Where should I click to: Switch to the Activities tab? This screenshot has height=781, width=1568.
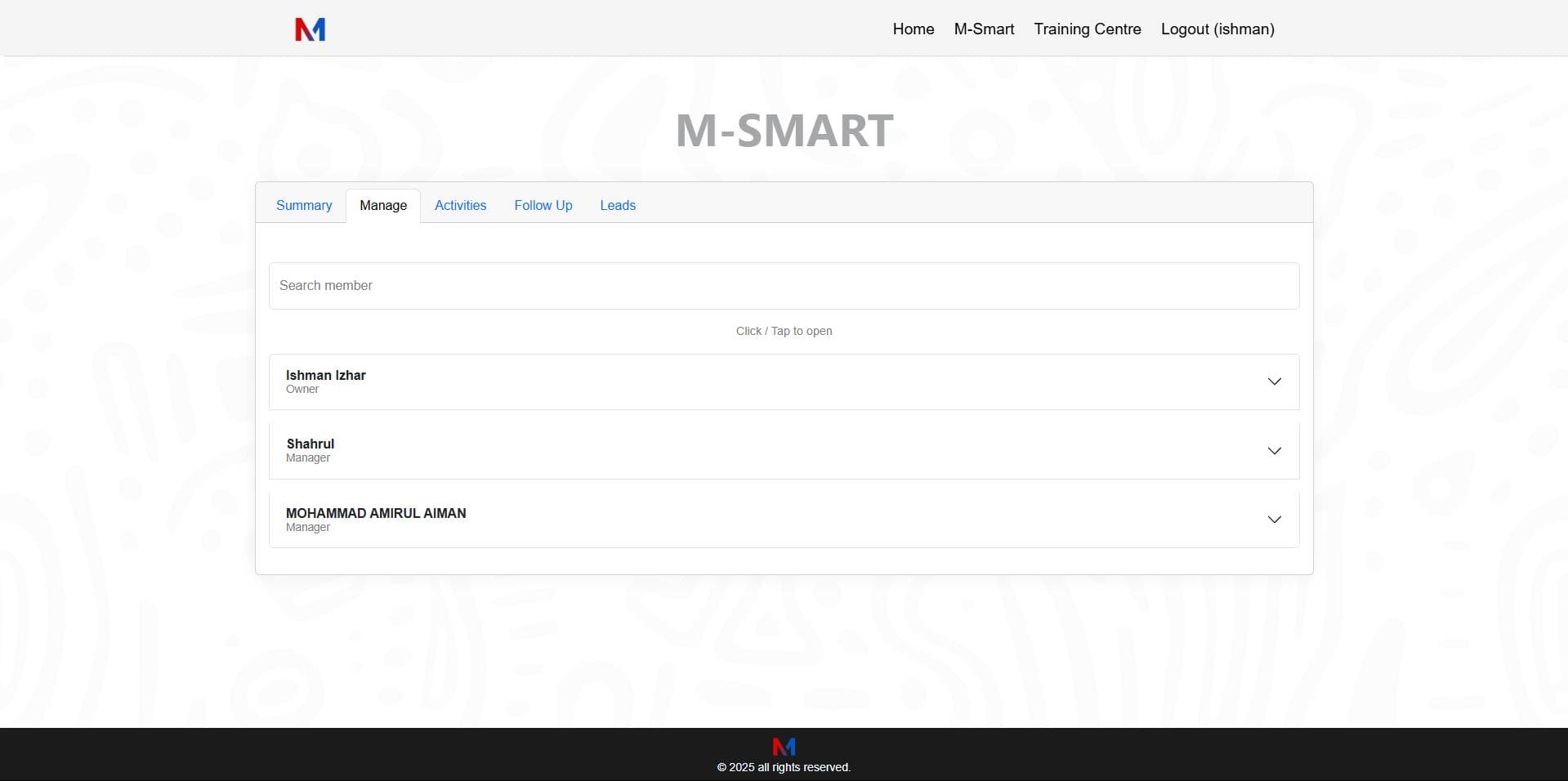tap(460, 205)
